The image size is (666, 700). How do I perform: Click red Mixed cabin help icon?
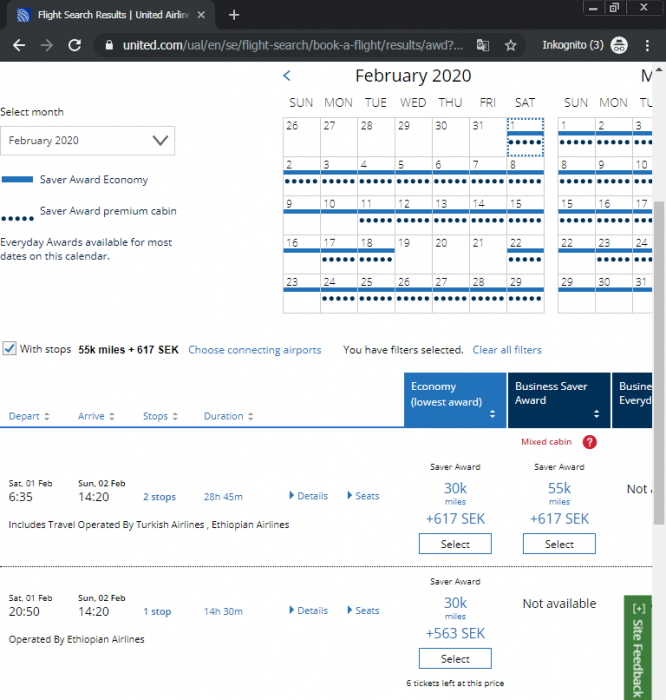click(589, 442)
